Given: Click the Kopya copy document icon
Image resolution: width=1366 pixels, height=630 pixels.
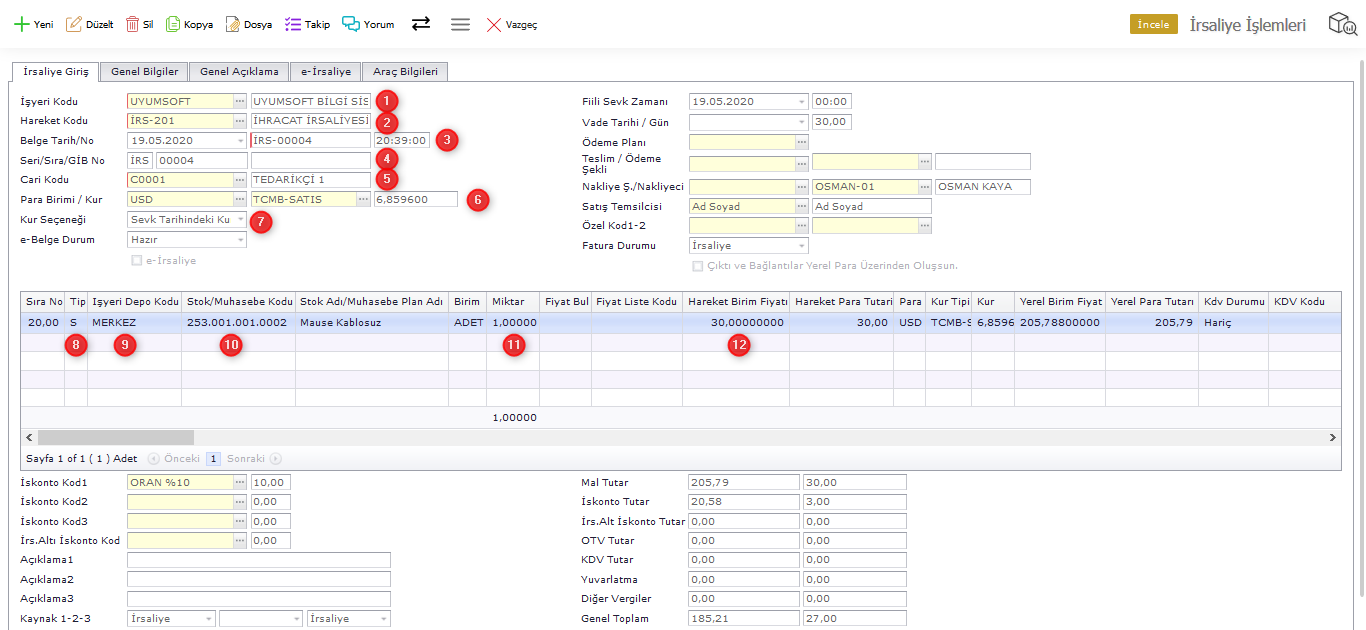Looking at the screenshot, I should [x=173, y=24].
